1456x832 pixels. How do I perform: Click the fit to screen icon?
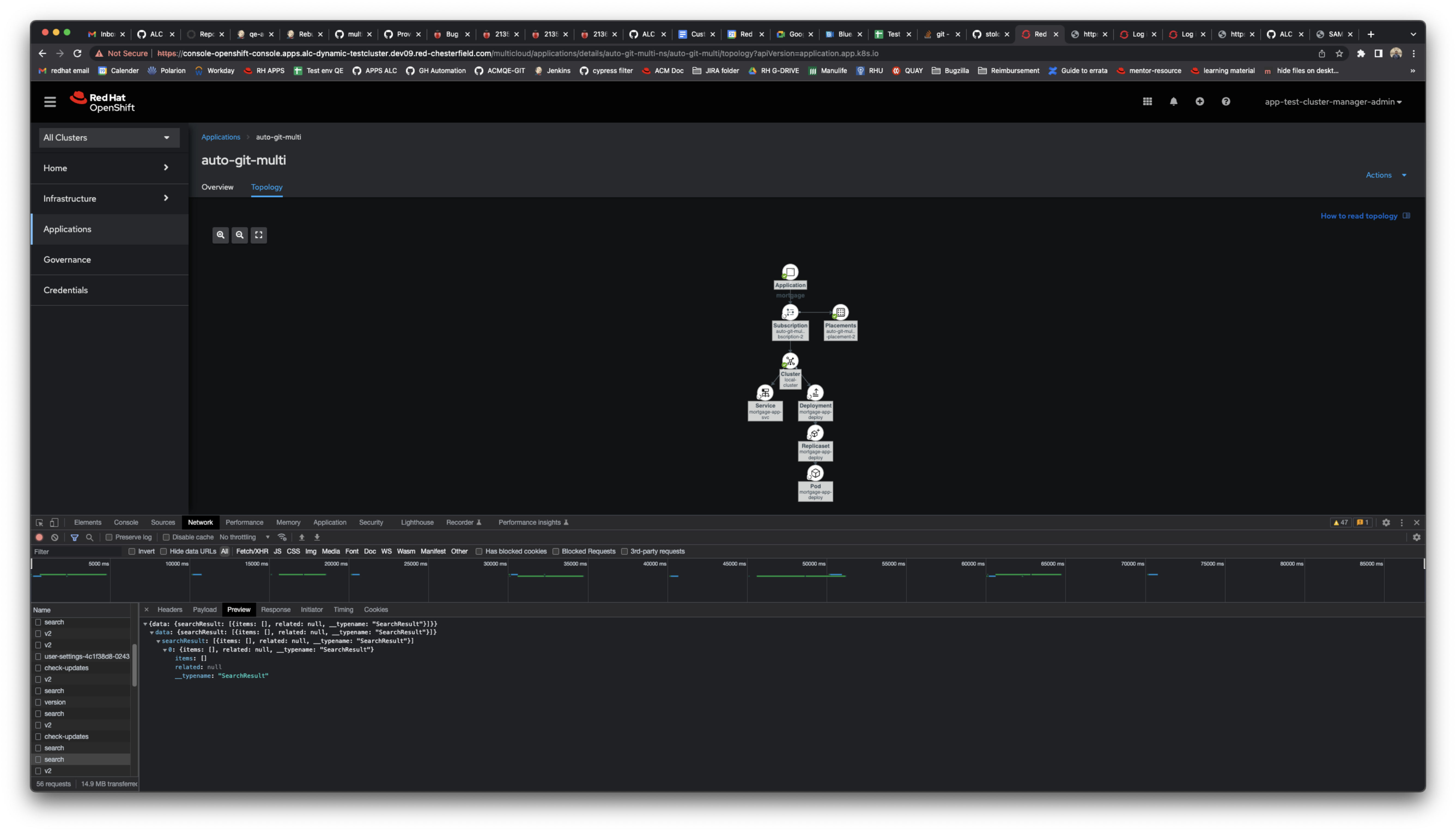pos(259,235)
